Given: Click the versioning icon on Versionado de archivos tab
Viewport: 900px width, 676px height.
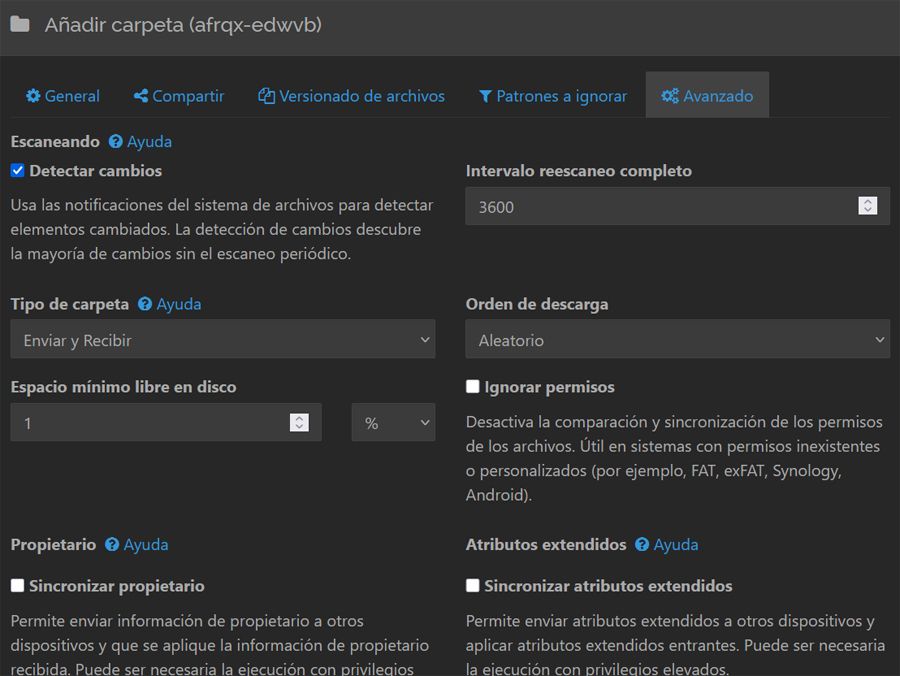Looking at the screenshot, I should [265, 94].
